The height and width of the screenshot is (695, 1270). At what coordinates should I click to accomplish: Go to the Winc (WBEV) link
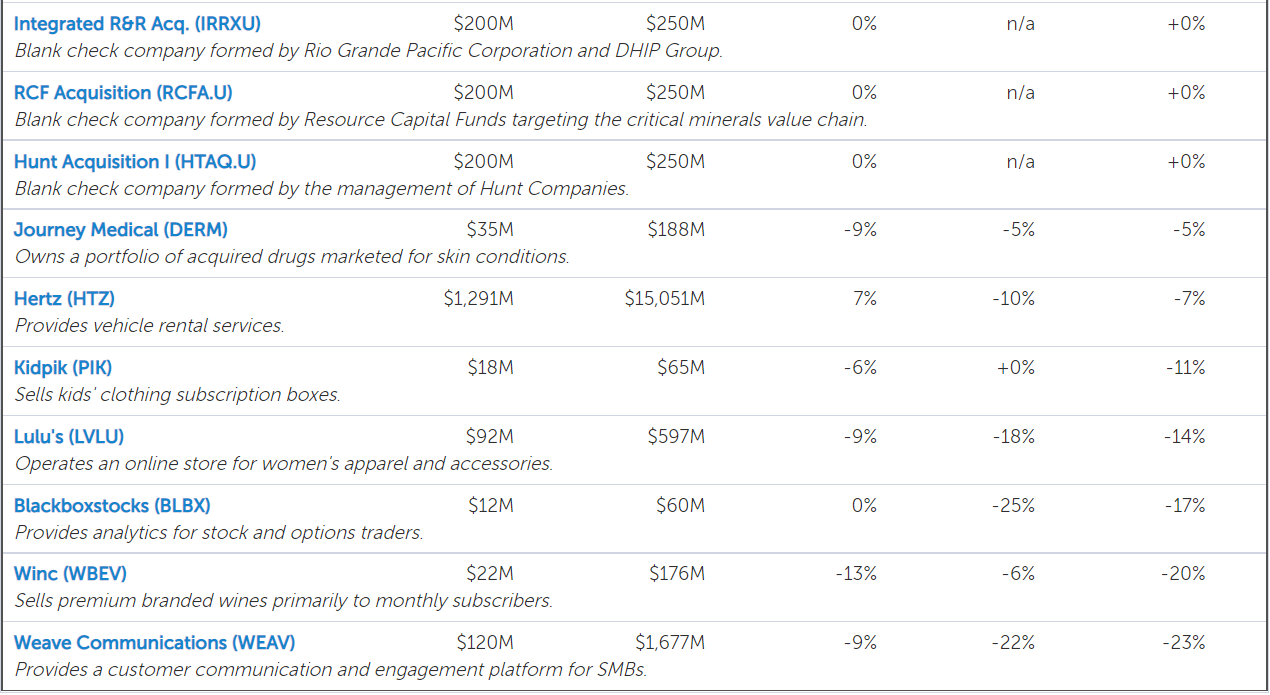click(x=70, y=574)
